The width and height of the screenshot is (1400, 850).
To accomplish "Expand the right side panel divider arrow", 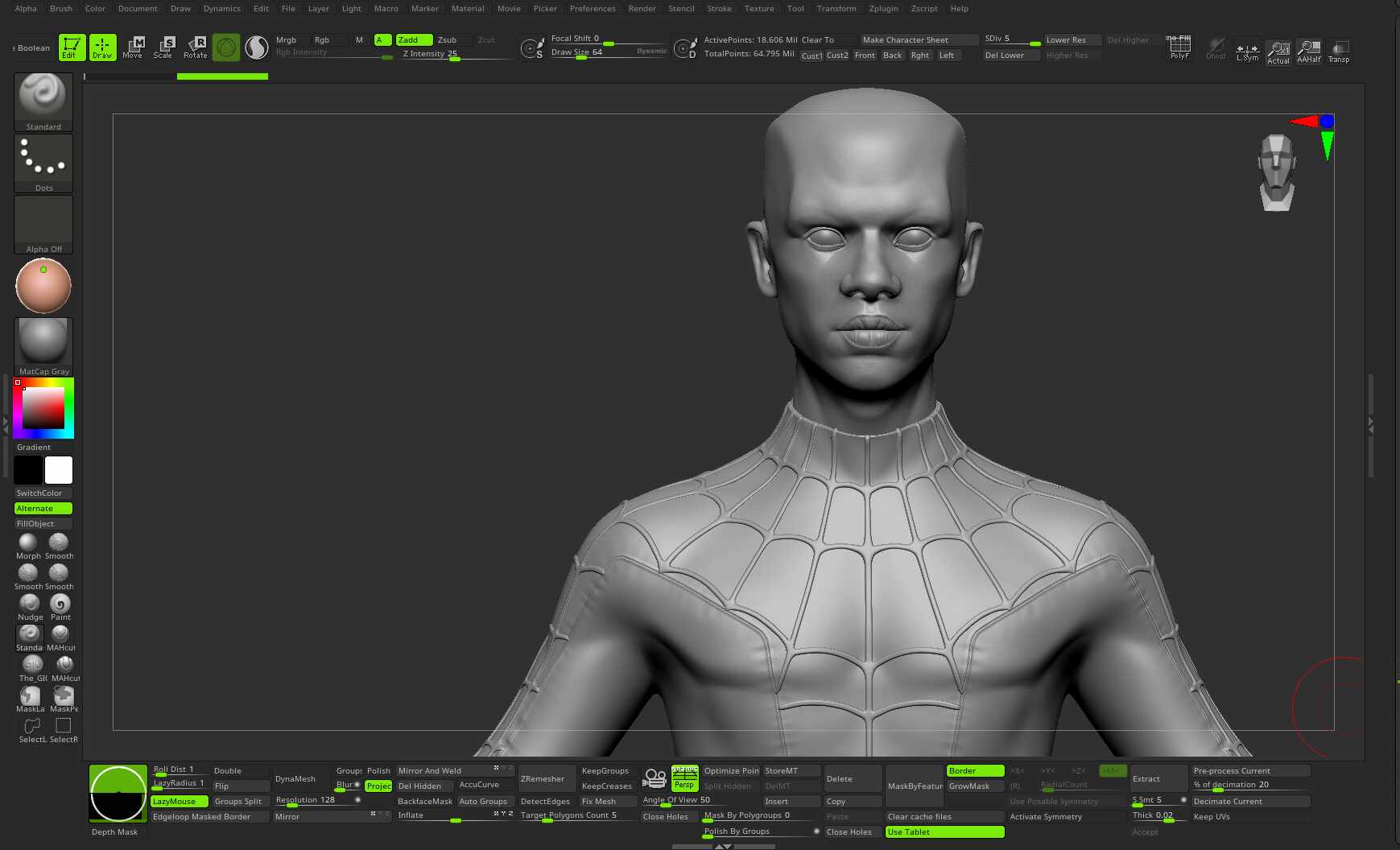I will point(1371,425).
